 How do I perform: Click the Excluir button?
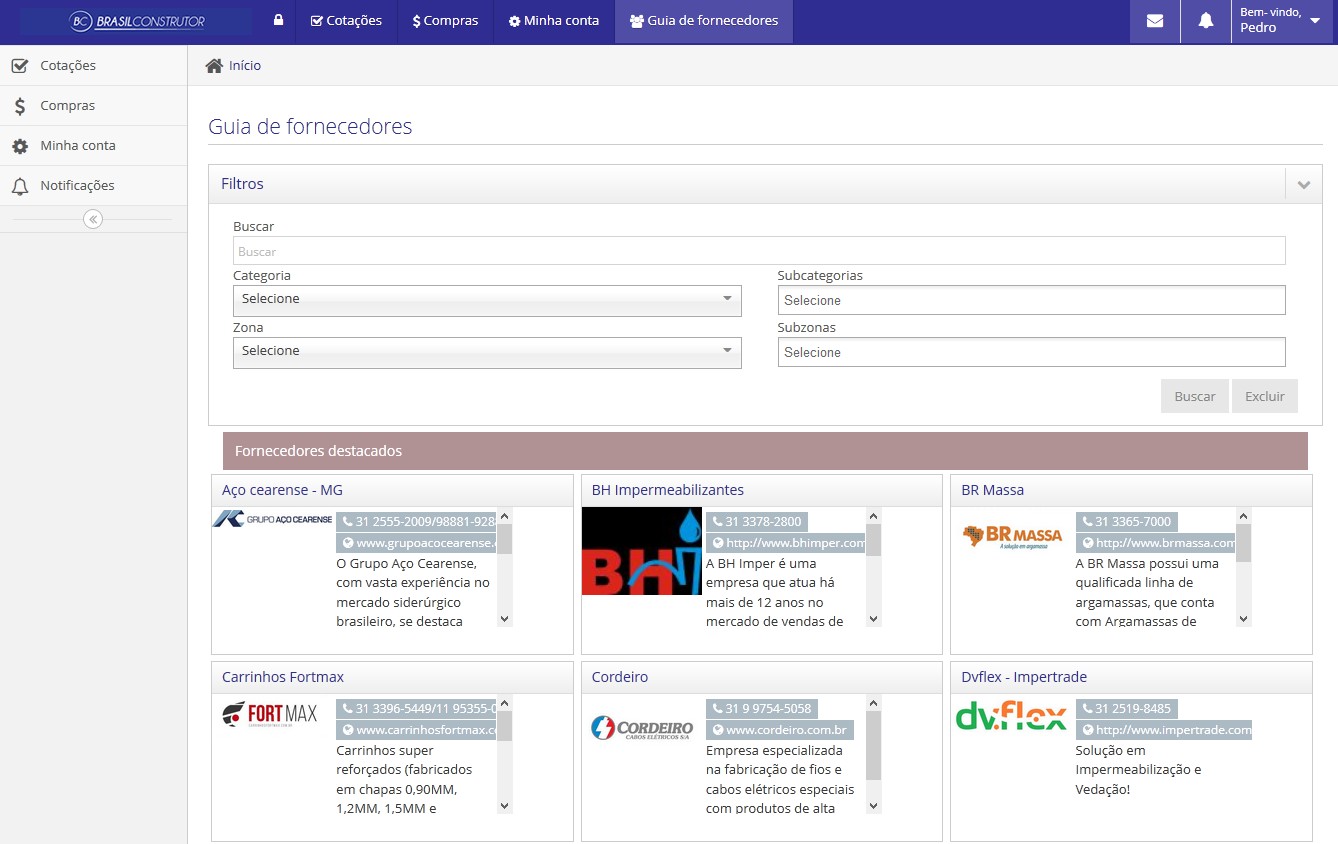(1265, 396)
